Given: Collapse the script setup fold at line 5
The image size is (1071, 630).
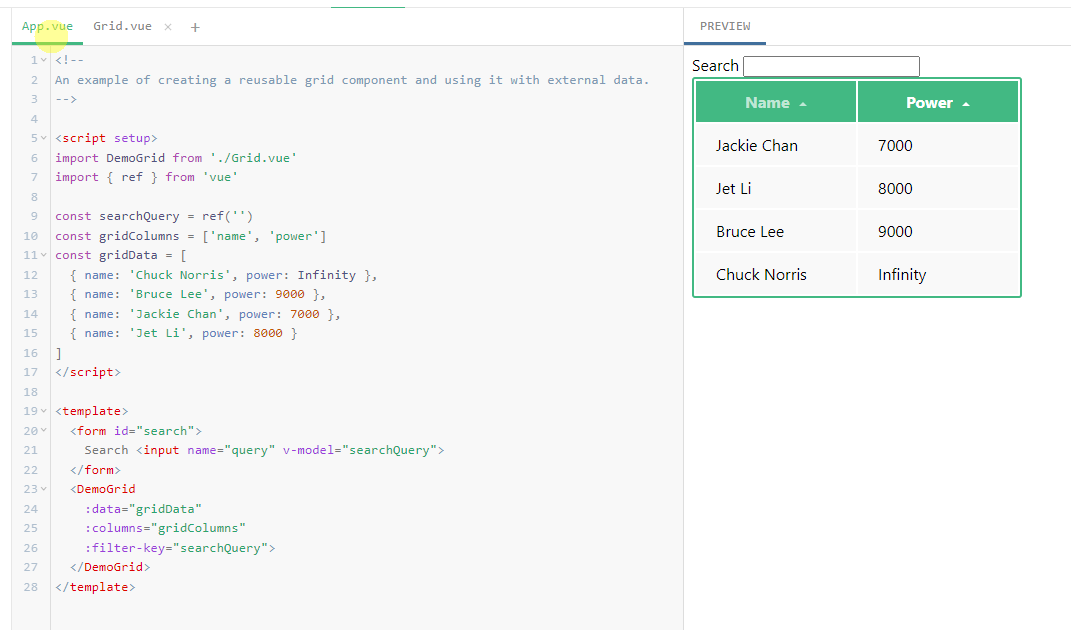Looking at the screenshot, I should [44, 138].
